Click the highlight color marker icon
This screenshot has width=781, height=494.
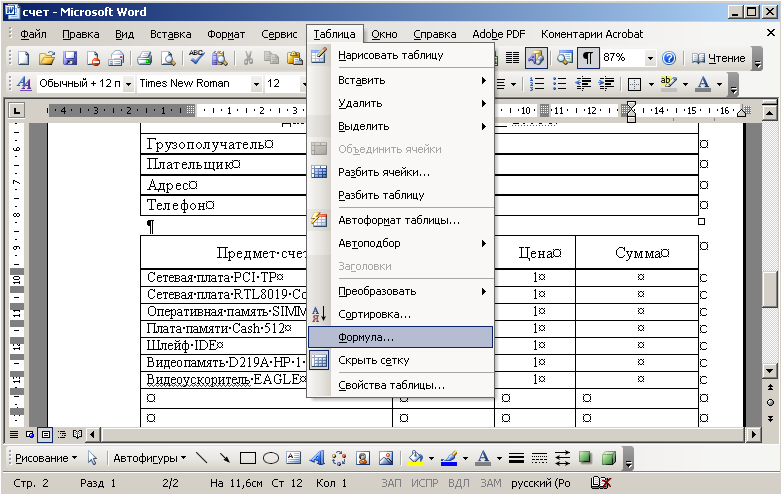tap(668, 83)
